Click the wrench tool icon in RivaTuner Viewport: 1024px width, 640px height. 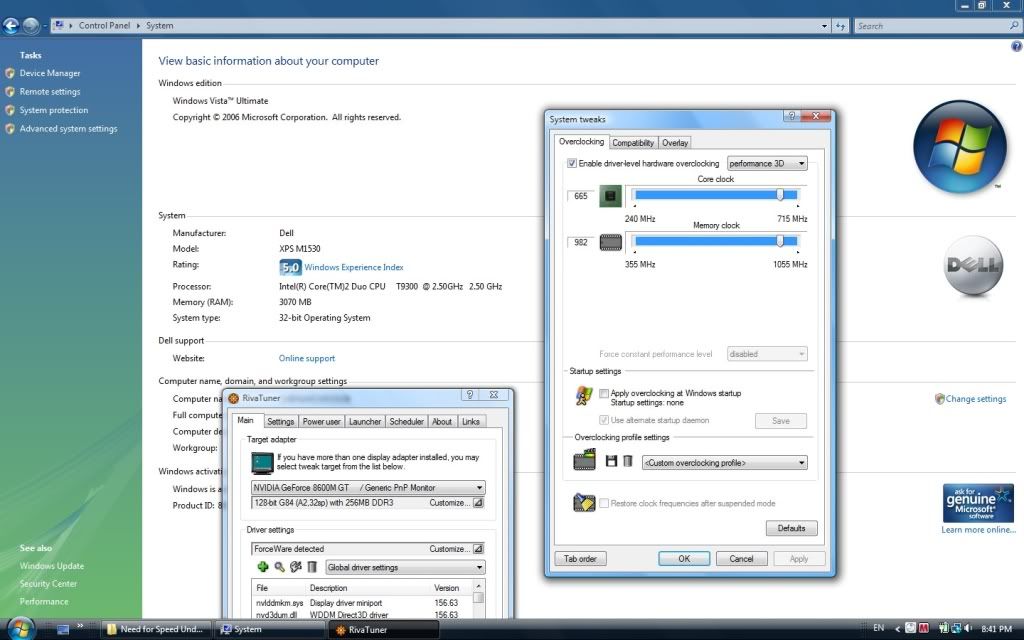click(x=296, y=567)
